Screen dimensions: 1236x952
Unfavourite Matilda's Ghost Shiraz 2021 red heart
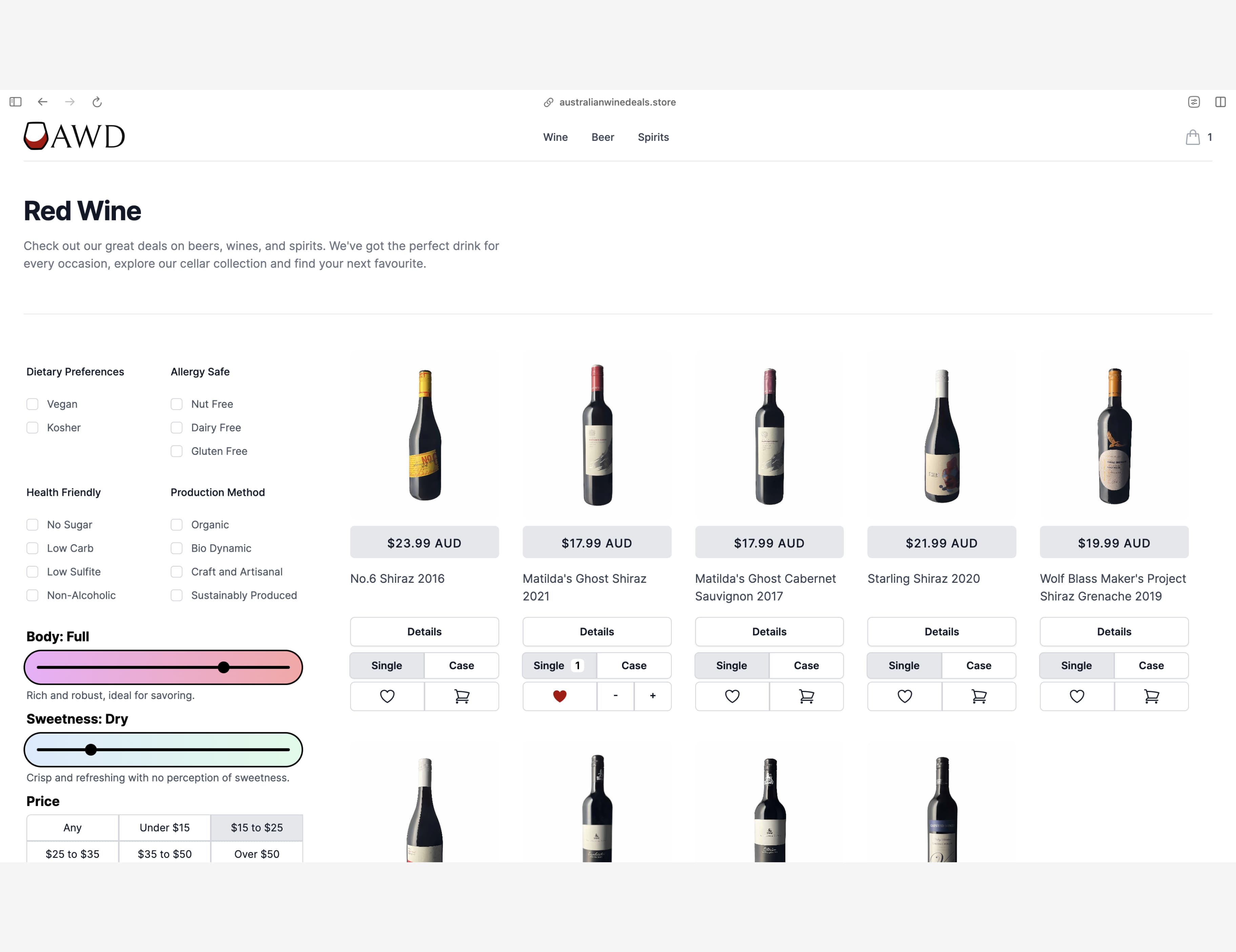click(x=560, y=696)
